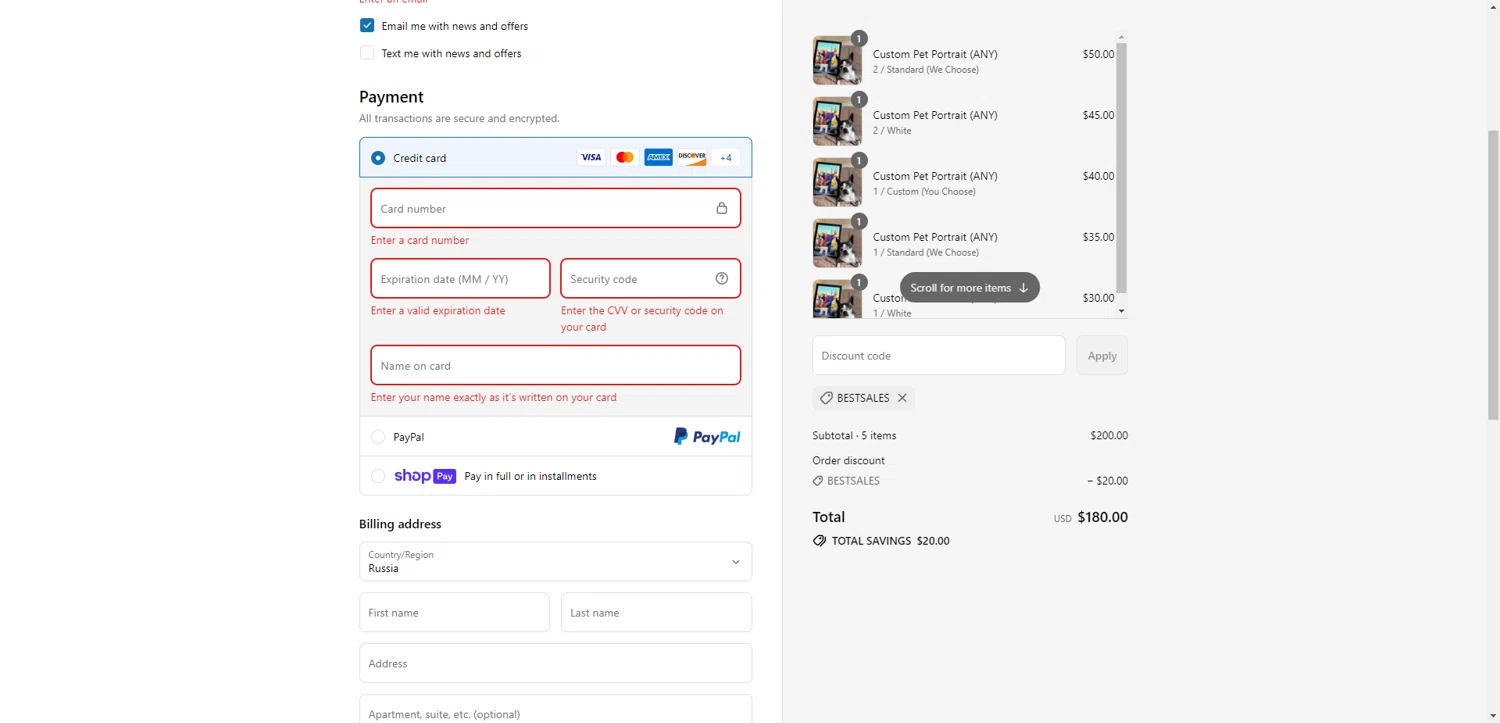Image resolution: width=1500 pixels, height=723 pixels.
Task: Click the "Enter a valid expiration date" error
Action: (x=438, y=311)
